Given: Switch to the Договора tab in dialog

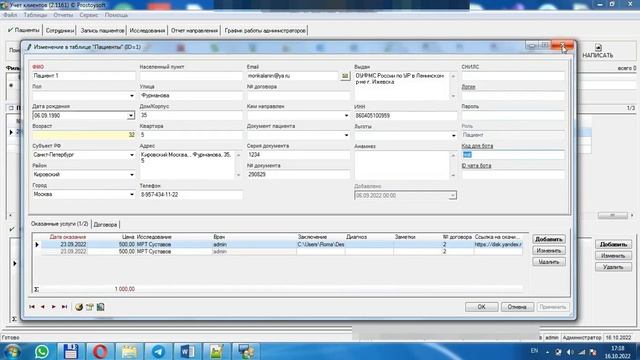Looking at the screenshot, I should pyautogui.click(x=105, y=224).
